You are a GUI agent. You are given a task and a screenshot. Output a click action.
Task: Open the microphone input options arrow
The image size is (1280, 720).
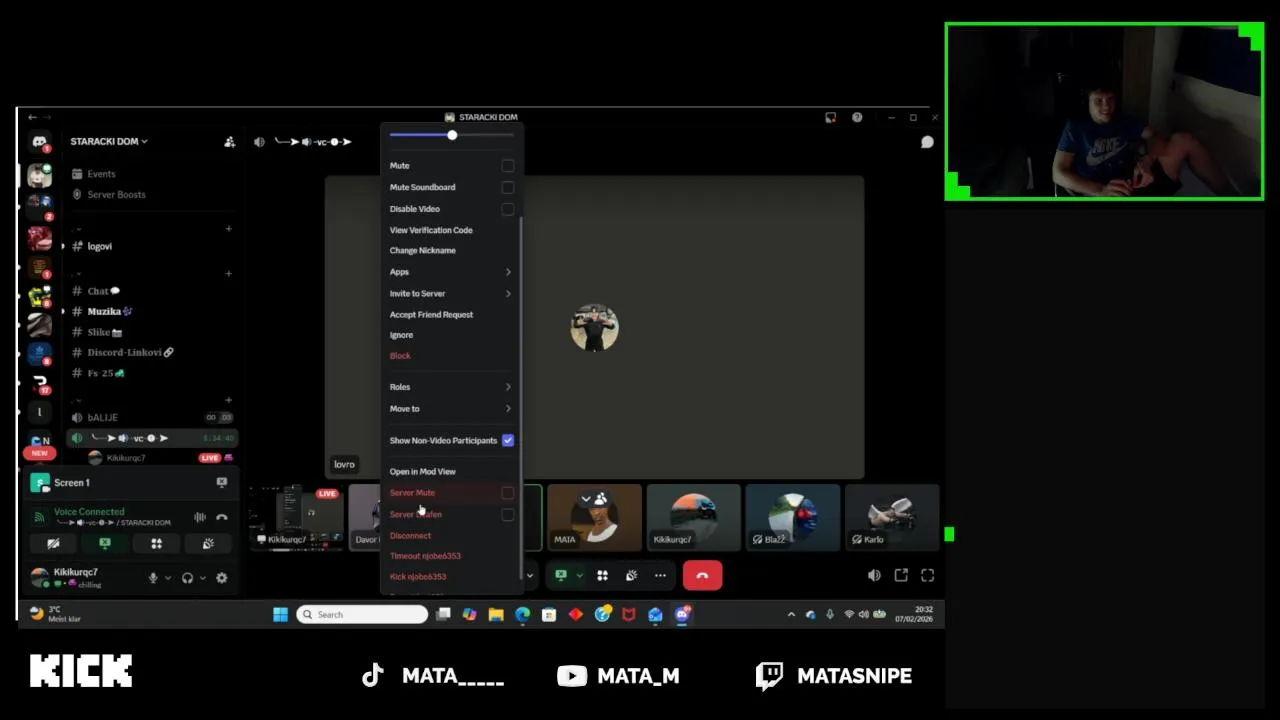pos(167,578)
